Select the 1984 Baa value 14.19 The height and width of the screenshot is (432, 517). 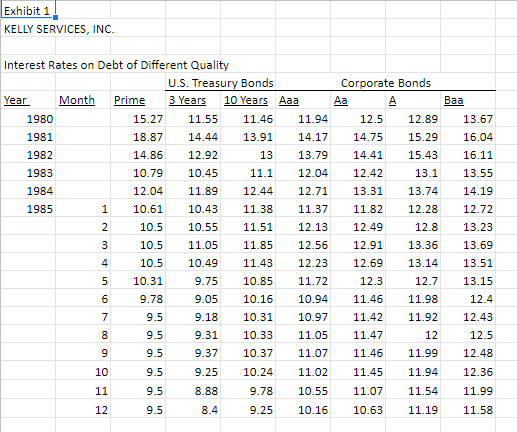[468, 191]
